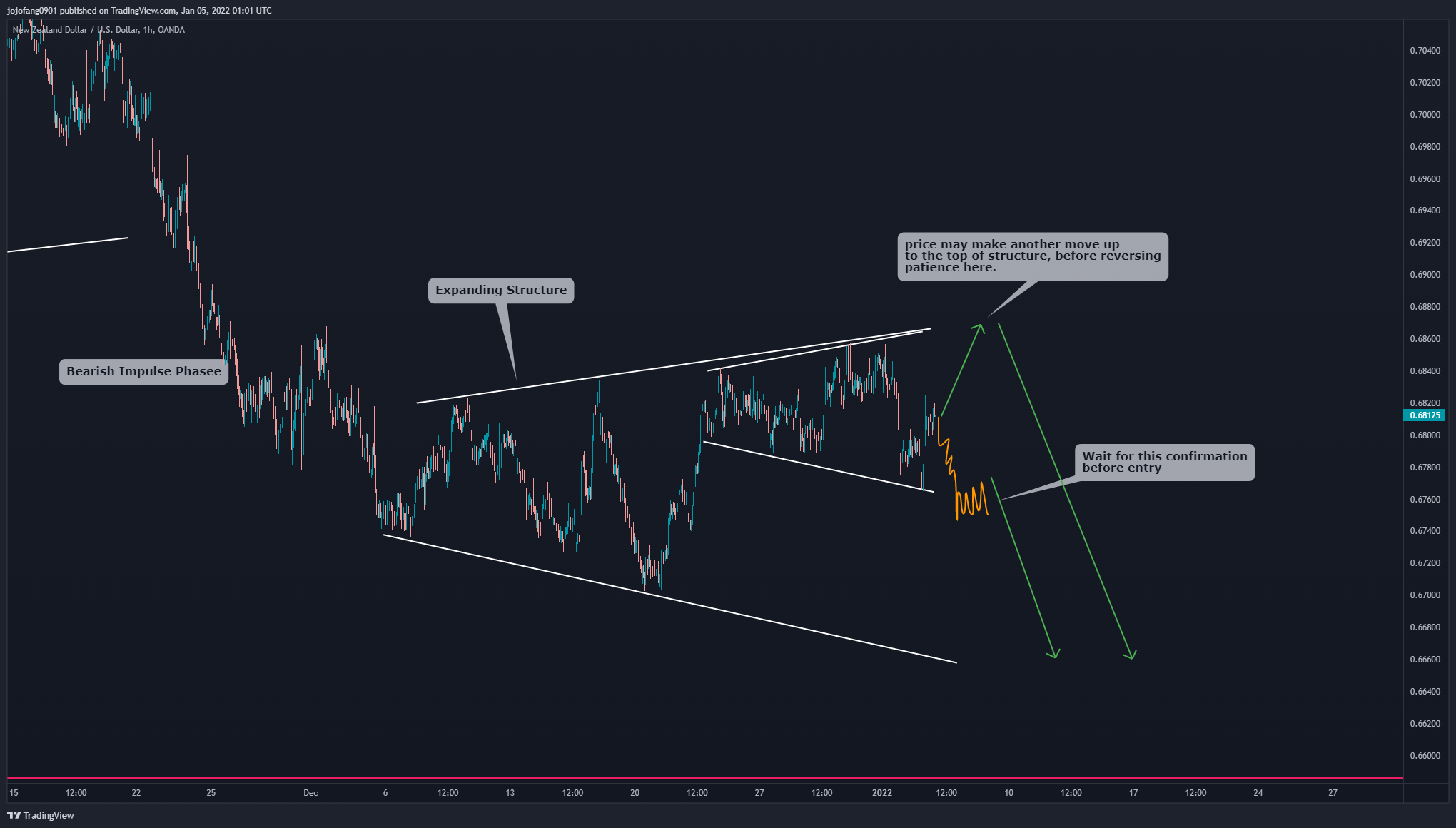
Task: Click the 'price may make another move up' callout
Action: click(1033, 256)
